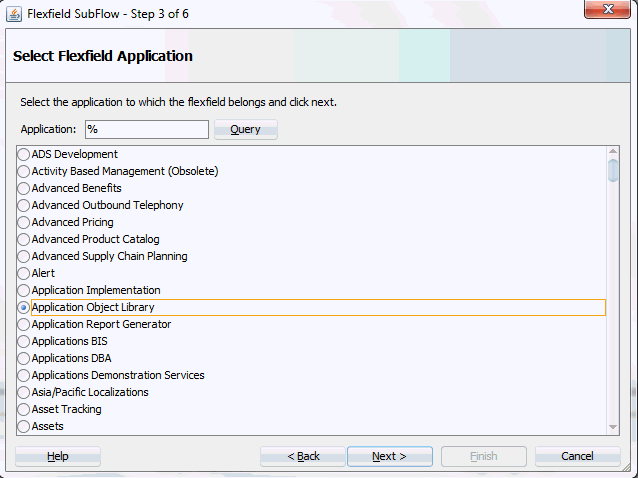Select Application Implementation radio button
This screenshot has height=478, width=638.
tap(24, 290)
